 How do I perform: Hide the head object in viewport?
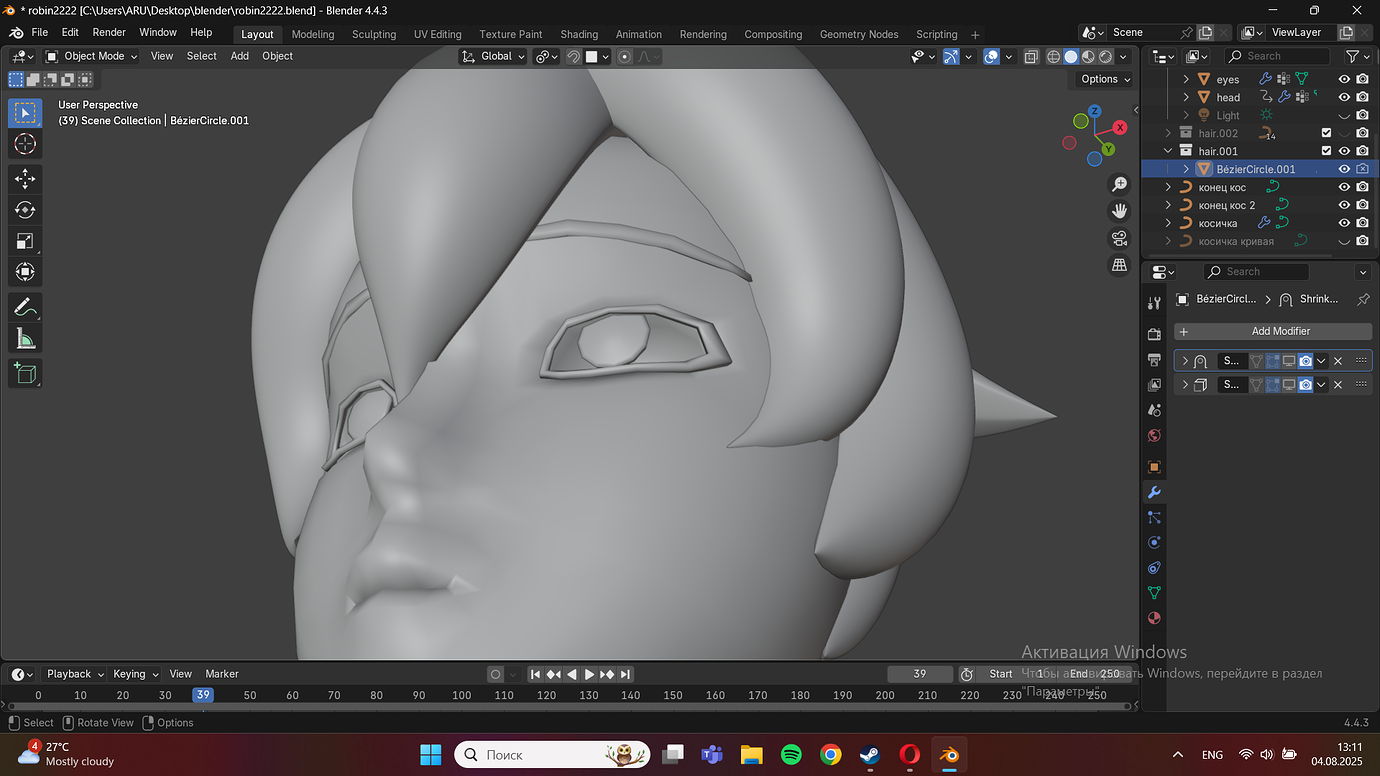click(x=1344, y=97)
